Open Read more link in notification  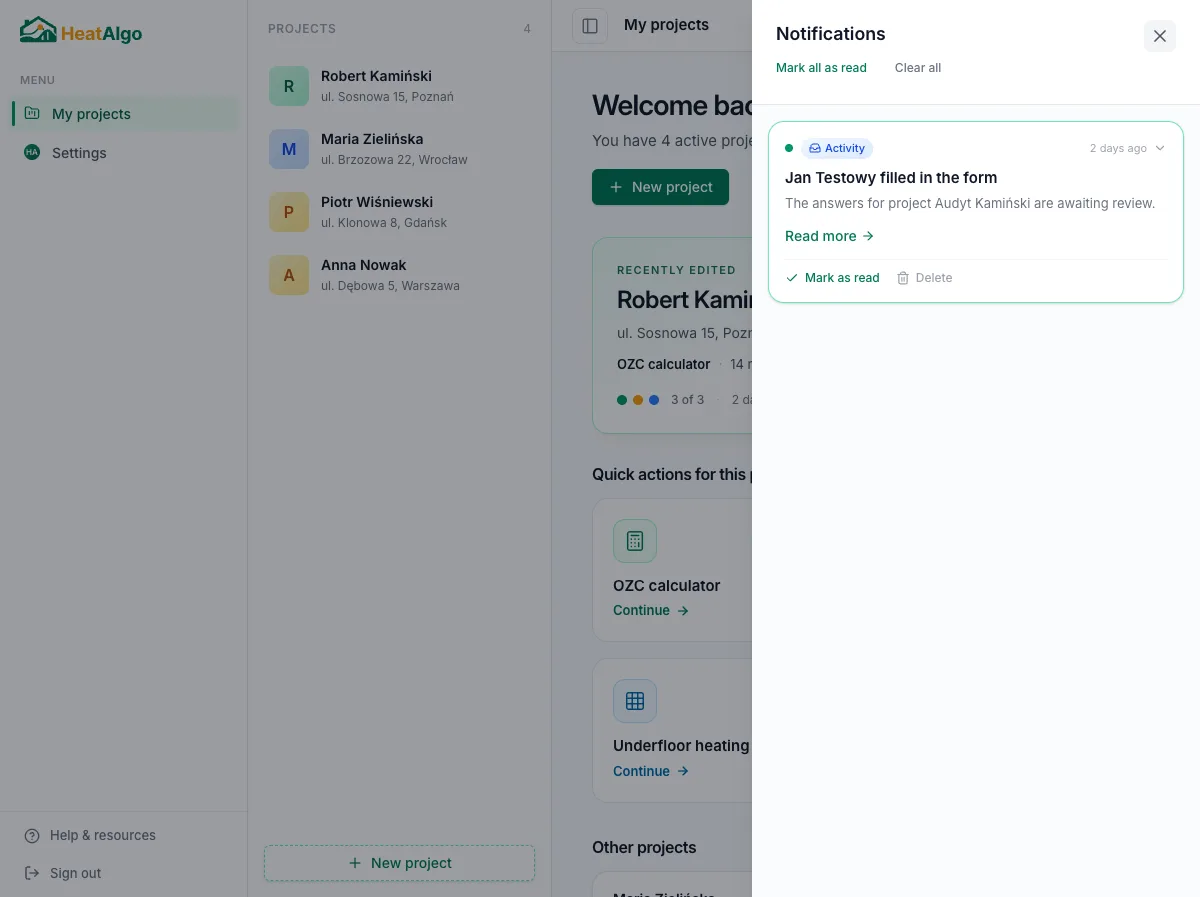point(829,236)
